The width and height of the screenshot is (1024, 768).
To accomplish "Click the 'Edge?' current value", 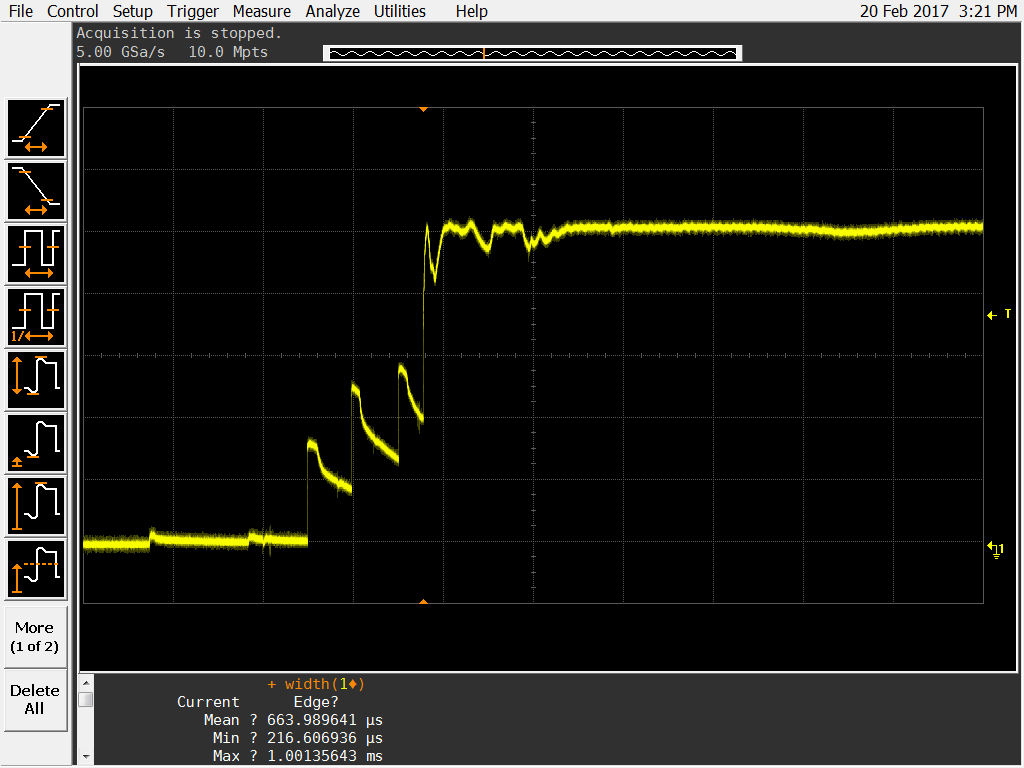I will 316,702.
